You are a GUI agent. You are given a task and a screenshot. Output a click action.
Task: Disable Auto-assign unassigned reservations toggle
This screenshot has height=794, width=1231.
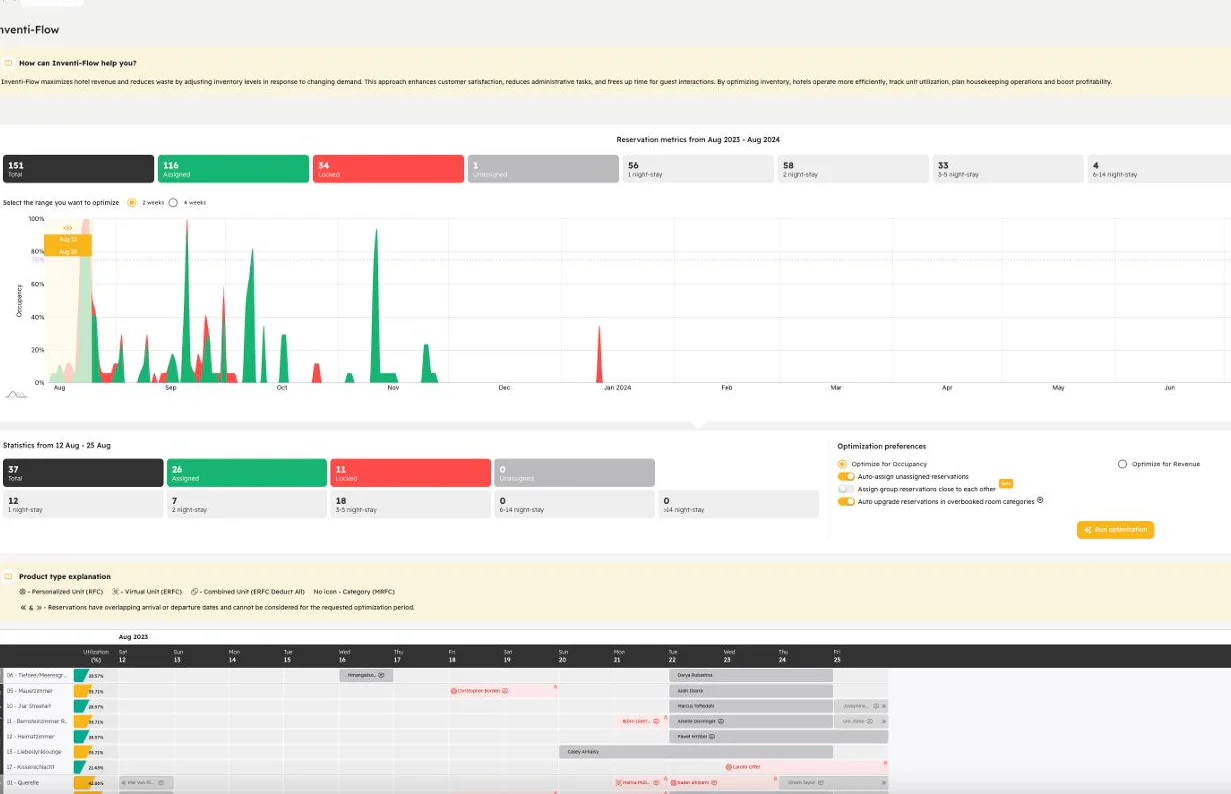point(846,477)
